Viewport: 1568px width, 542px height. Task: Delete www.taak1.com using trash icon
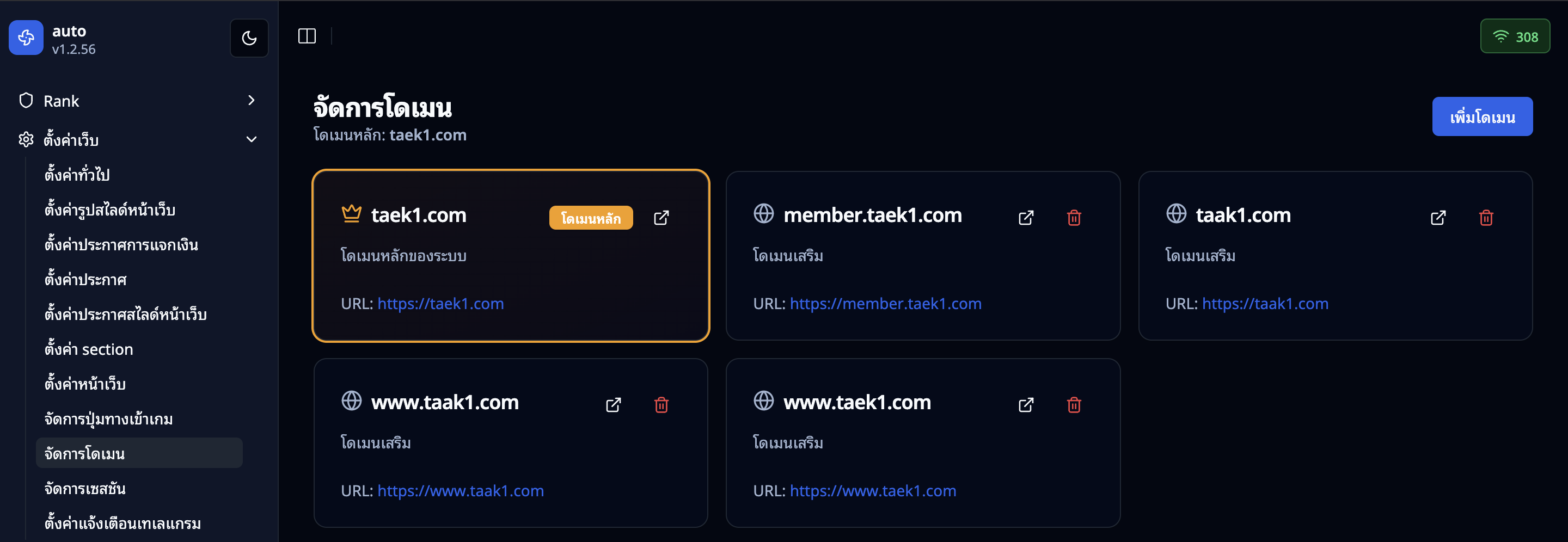coord(661,405)
